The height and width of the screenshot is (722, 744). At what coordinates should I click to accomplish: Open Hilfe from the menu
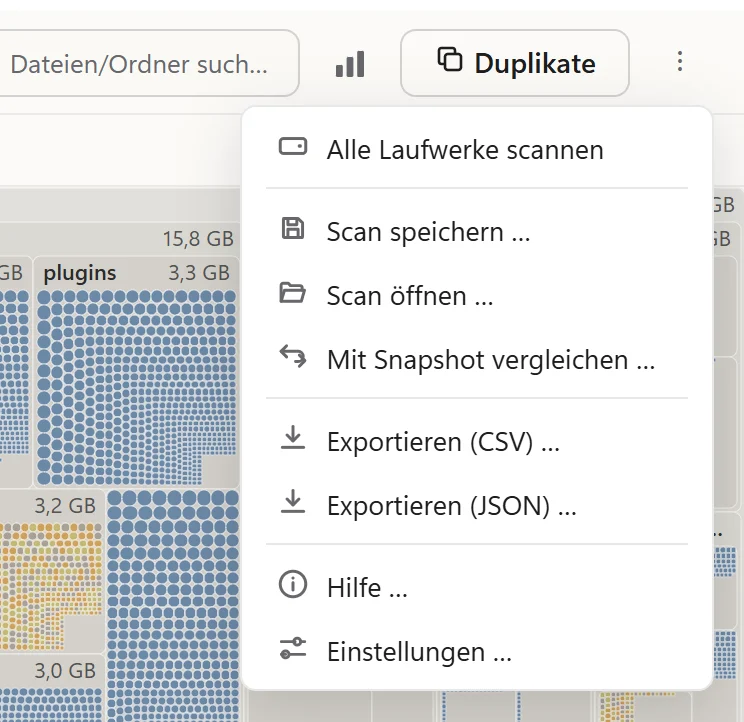477,588
